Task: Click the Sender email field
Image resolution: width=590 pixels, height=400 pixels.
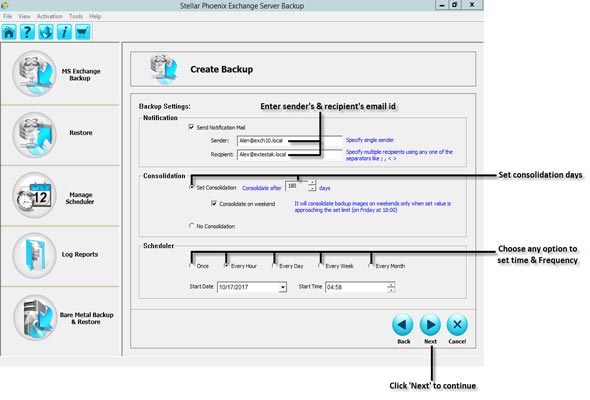Action: pyautogui.click(x=290, y=141)
